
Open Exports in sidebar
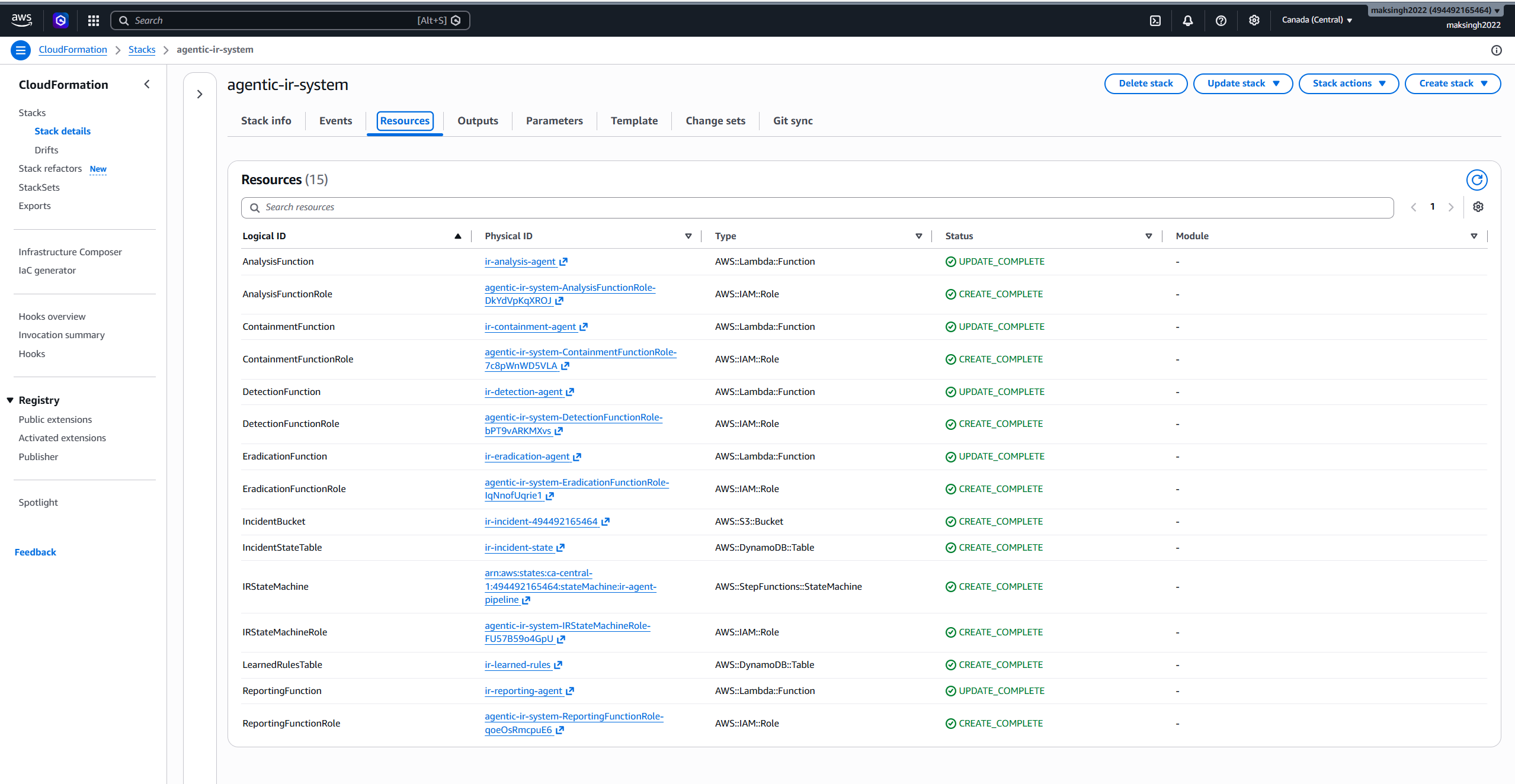(x=34, y=205)
